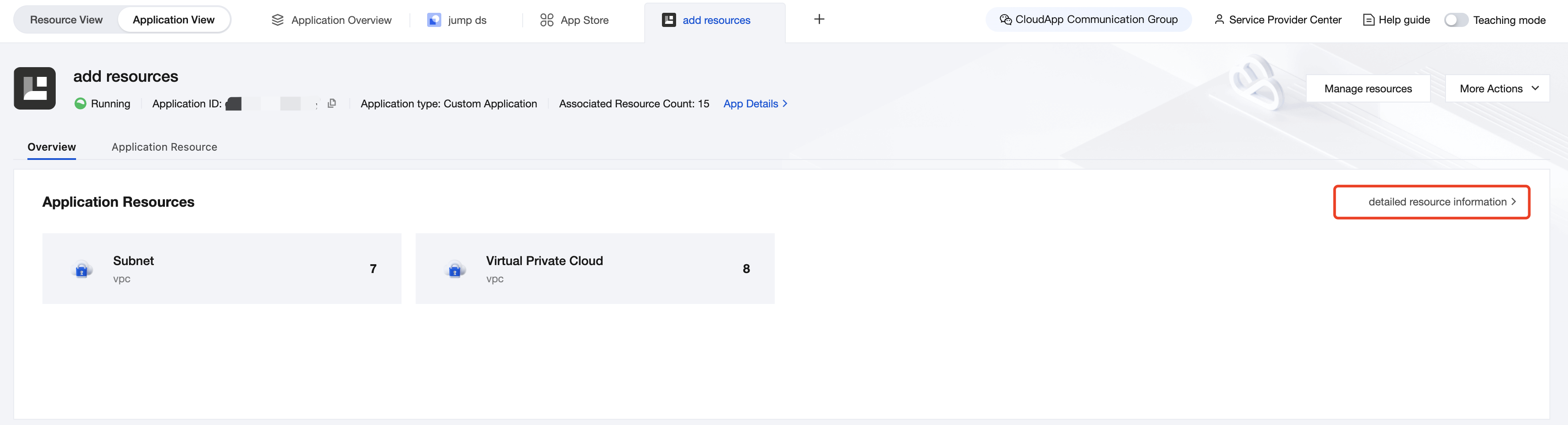Expand the More Actions dropdown
1568x425 pixels.
(1497, 89)
